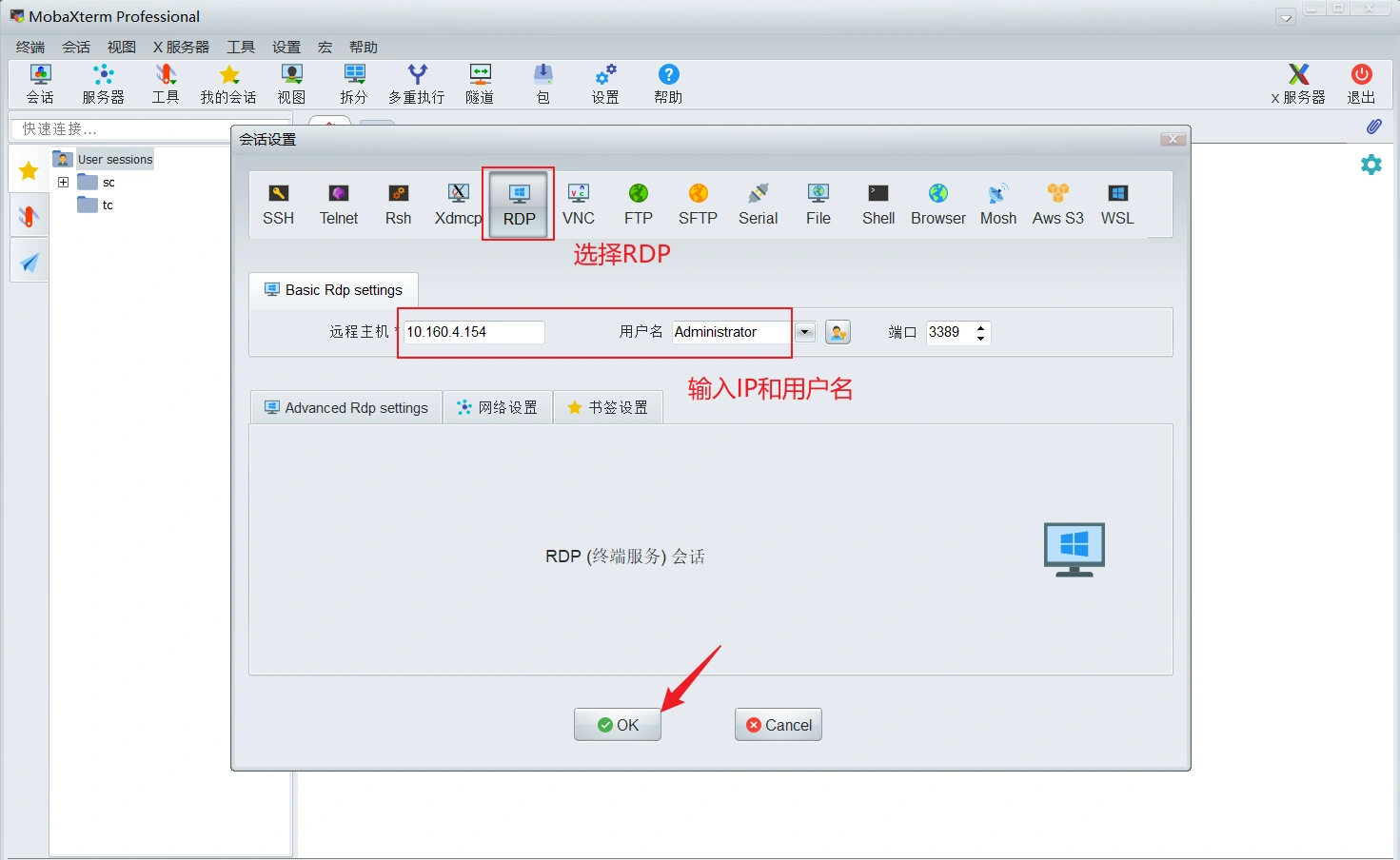This screenshot has width=1400, height=860.
Task: Select the RDP session type
Action: 519,205
